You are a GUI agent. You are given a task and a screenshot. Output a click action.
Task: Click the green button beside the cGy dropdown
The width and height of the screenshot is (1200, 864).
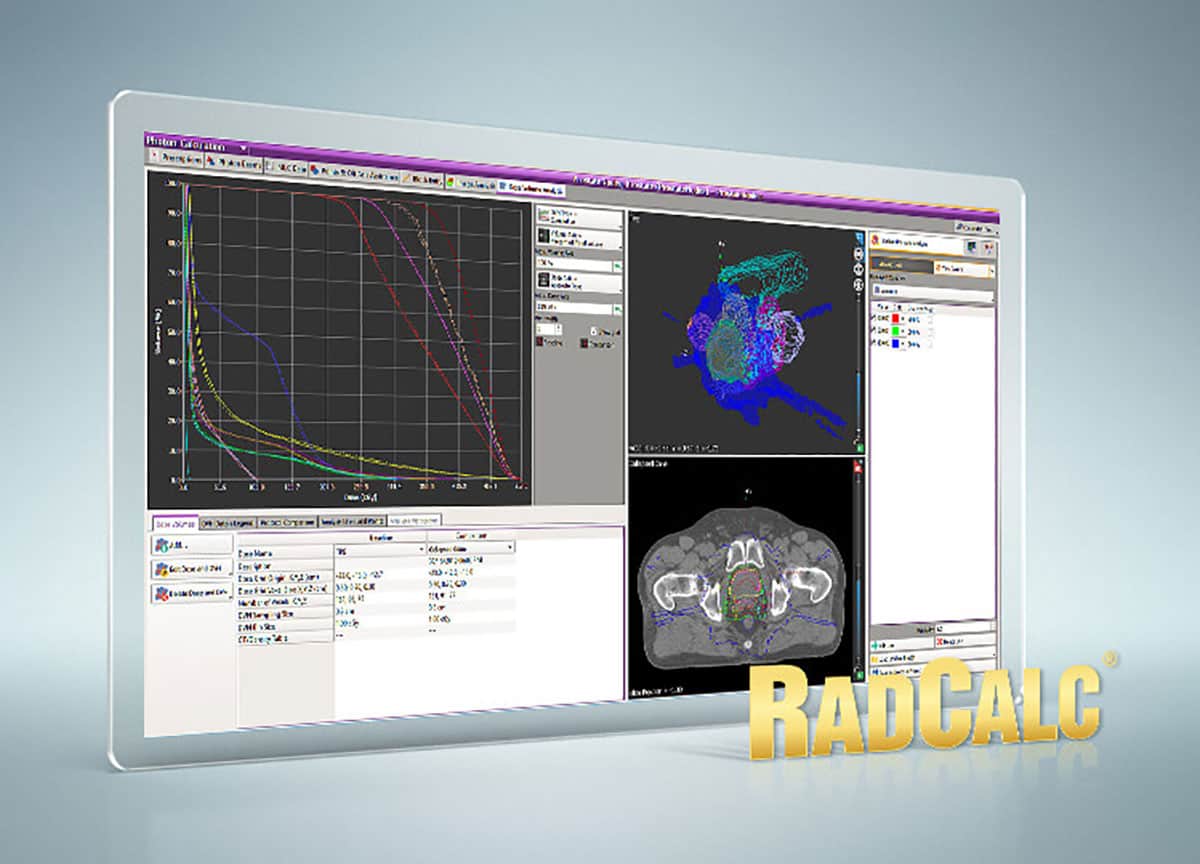point(619,310)
